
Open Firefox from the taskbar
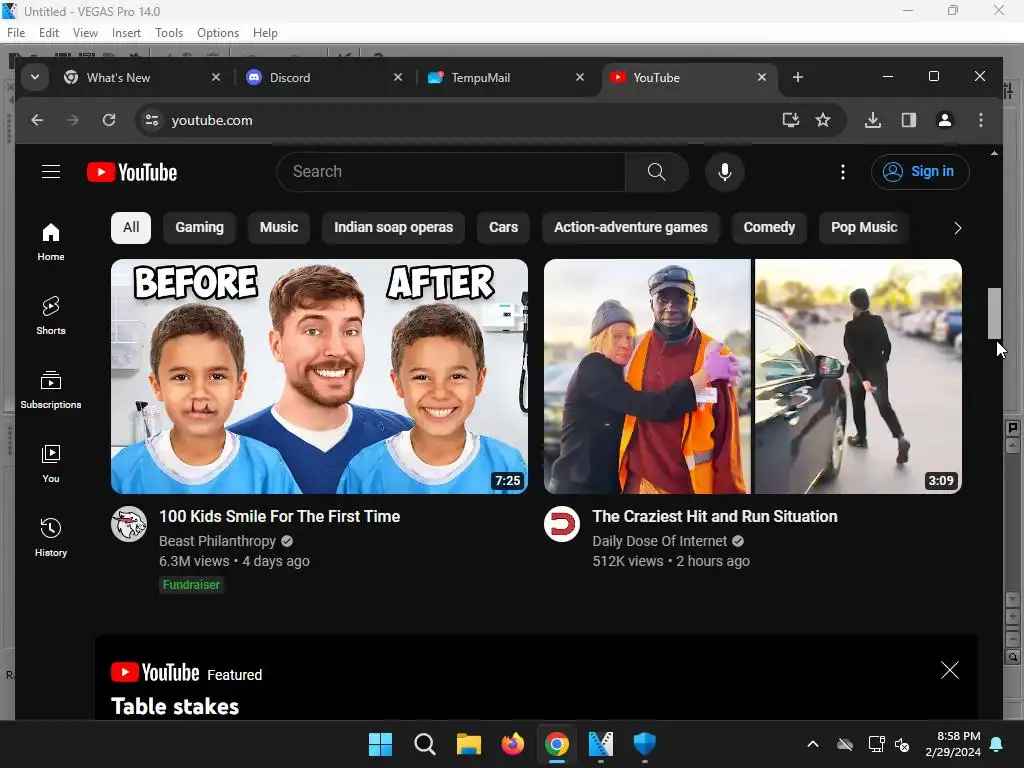(513, 744)
